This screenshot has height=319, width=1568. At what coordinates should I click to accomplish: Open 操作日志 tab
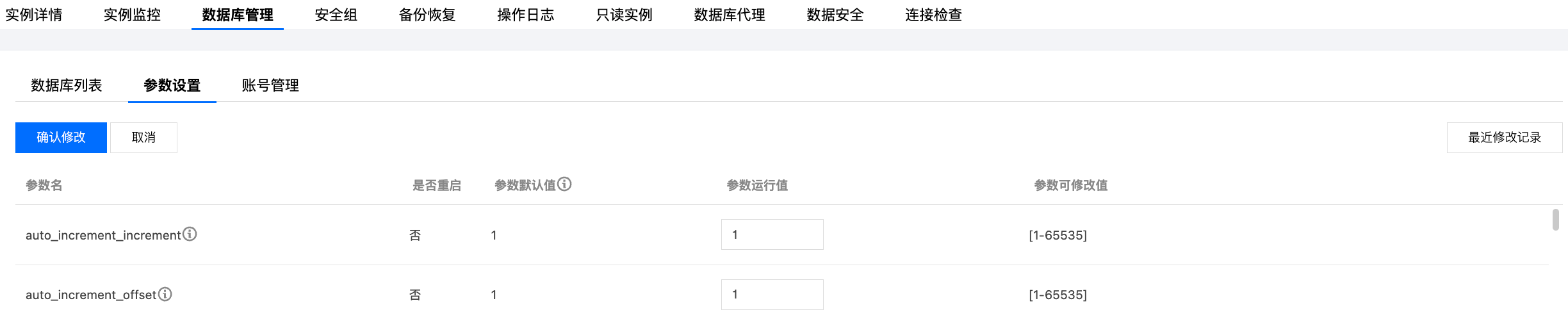[525, 15]
